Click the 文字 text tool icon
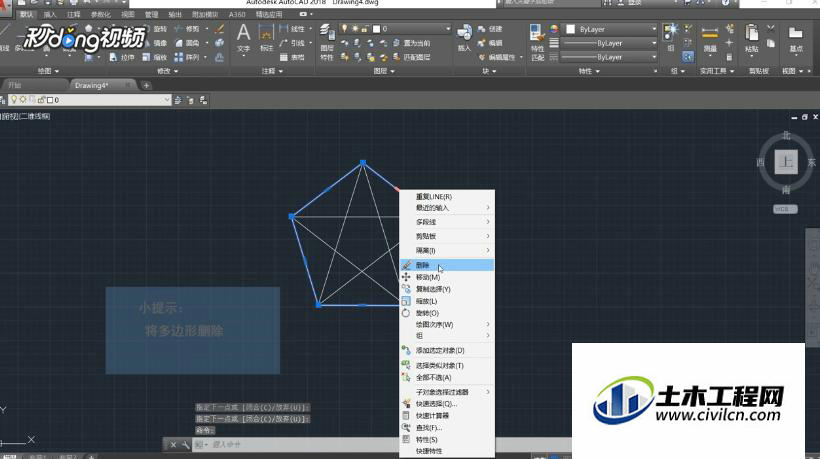 [243, 39]
